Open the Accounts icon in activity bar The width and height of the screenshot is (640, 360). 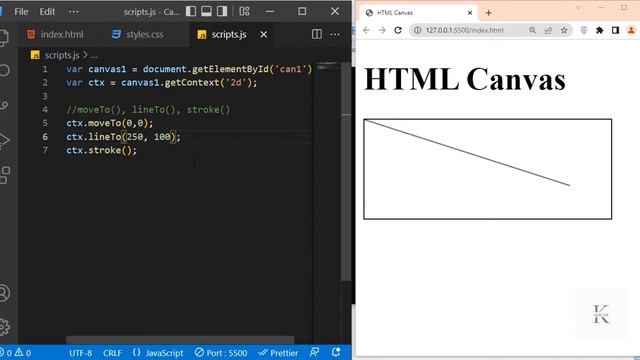4,293
